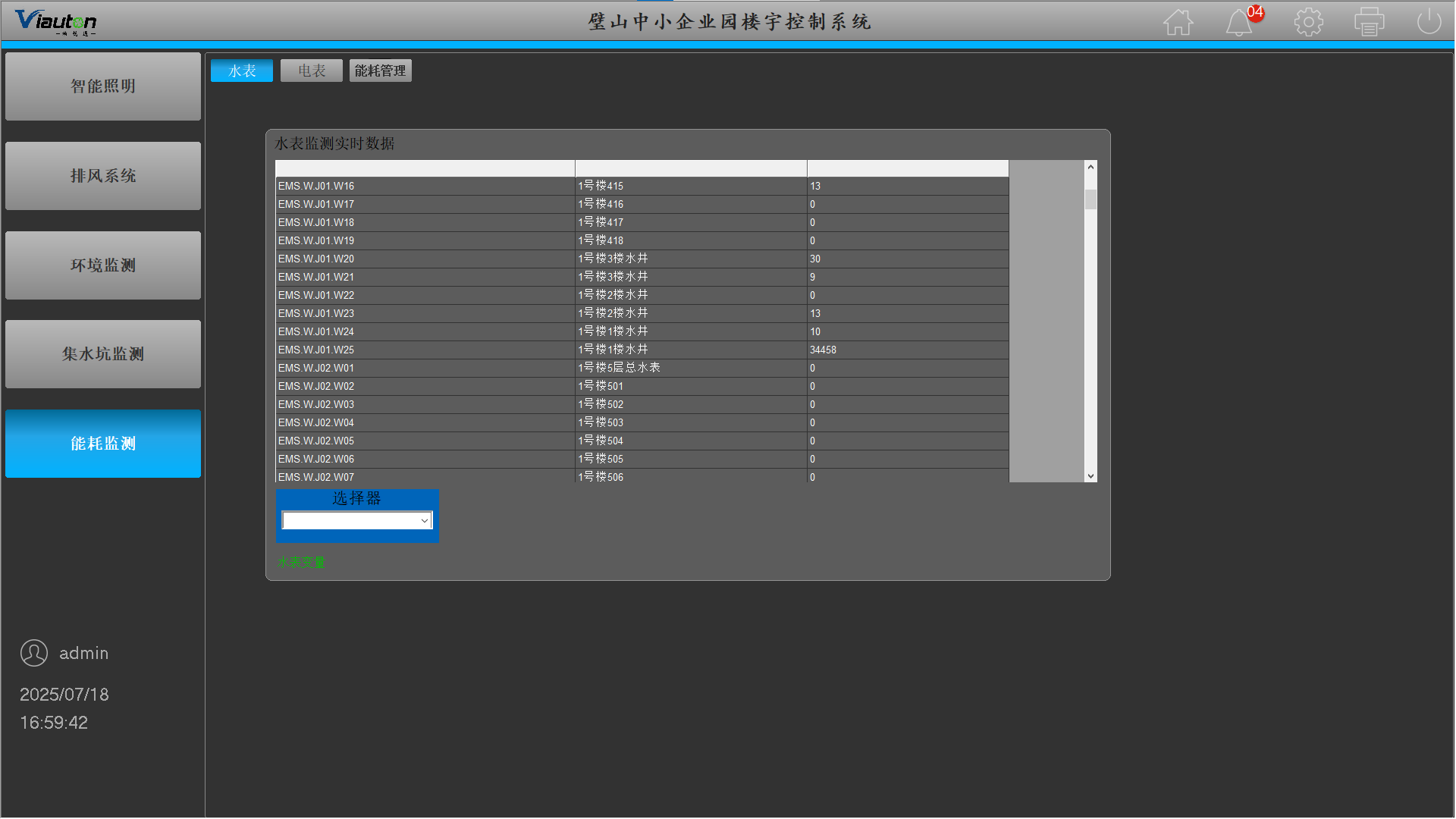1456x819 pixels.
Task: Open the 排风系统 section
Action: pos(103,176)
